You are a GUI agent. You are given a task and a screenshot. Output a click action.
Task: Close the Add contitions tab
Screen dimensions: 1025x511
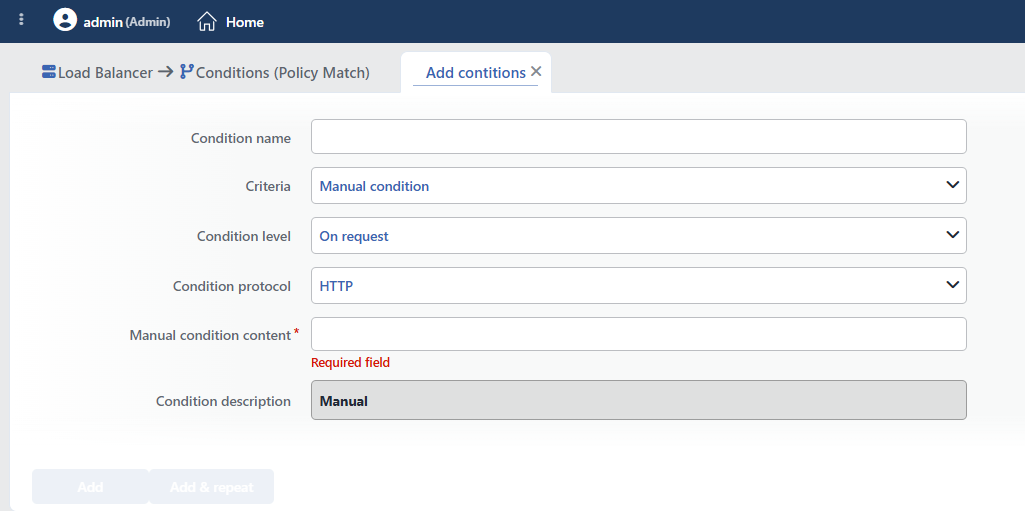point(536,71)
